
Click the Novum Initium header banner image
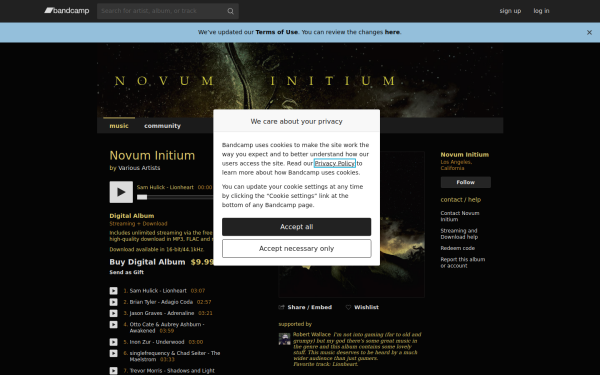300,80
